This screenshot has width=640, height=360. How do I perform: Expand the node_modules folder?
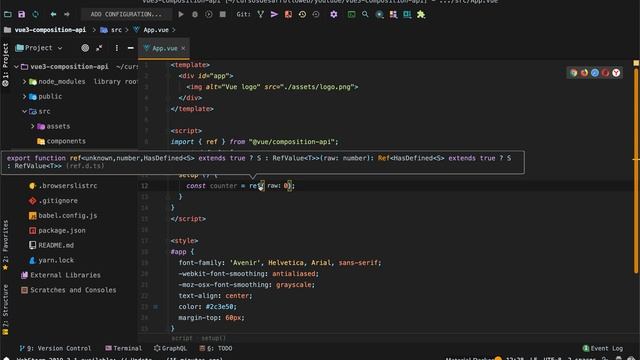[24, 82]
